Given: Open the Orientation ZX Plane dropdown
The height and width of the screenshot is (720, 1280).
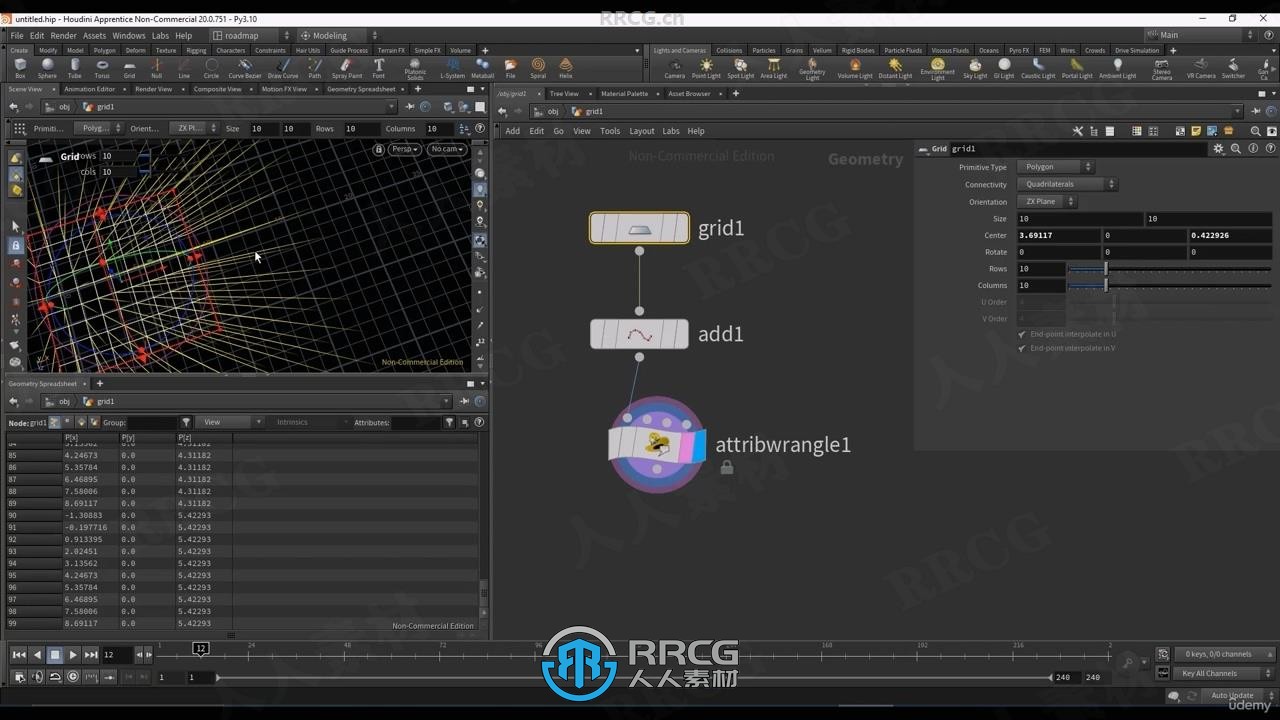Looking at the screenshot, I should (x=1047, y=201).
